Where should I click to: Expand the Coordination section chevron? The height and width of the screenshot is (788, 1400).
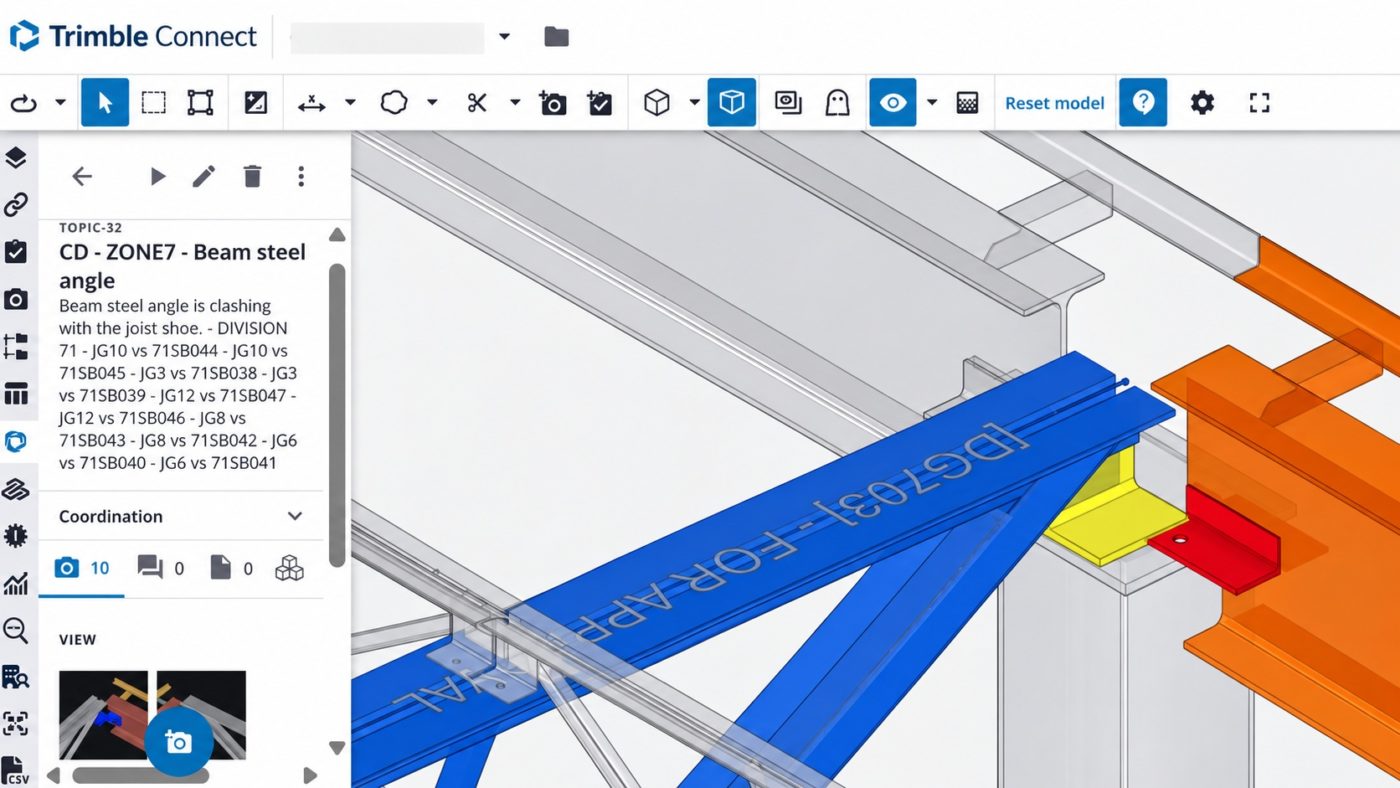295,516
